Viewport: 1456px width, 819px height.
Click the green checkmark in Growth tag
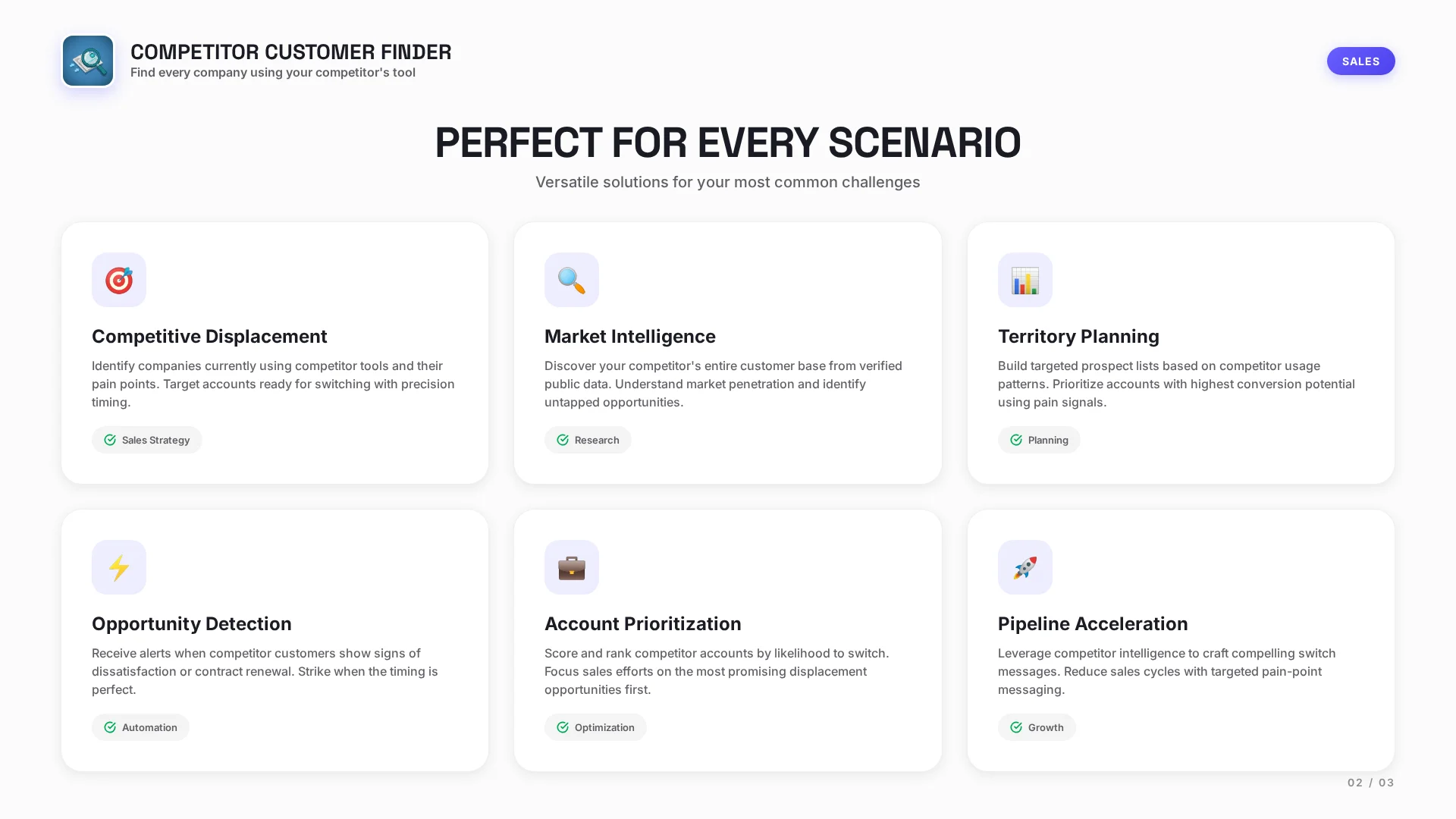[x=1016, y=727]
